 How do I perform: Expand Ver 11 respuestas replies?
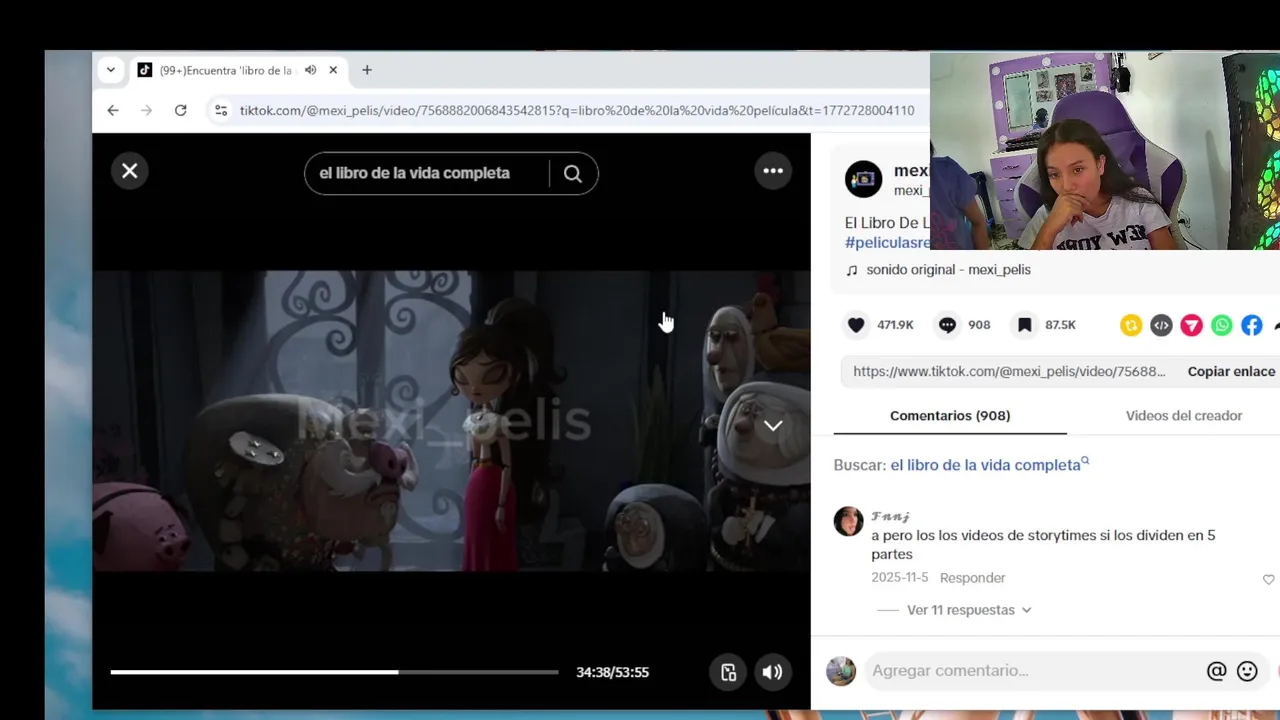click(x=969, y=610)
